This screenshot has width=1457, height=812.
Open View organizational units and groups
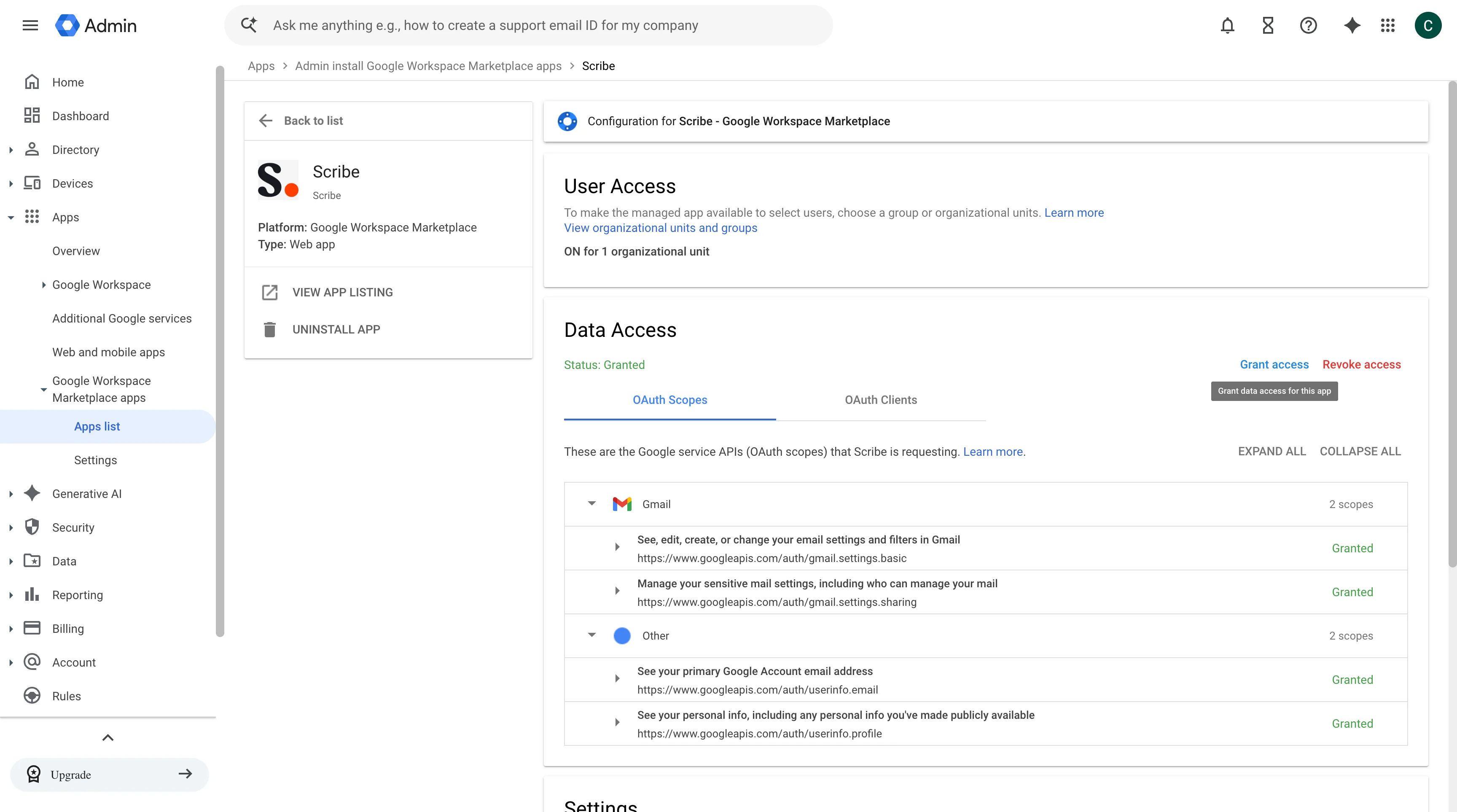pos(660,228)
